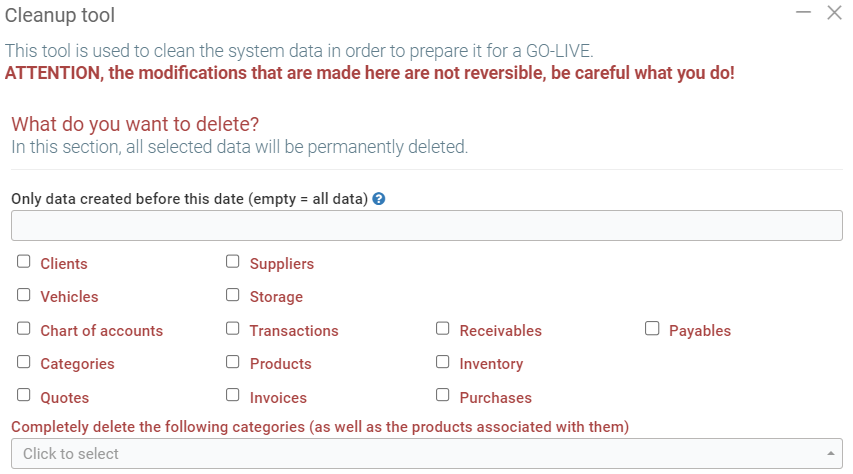The height and width of the screenshot is (474, 853).
Task: Check the Inventory option
Action: pyautogui.click(x=443, y=362)
